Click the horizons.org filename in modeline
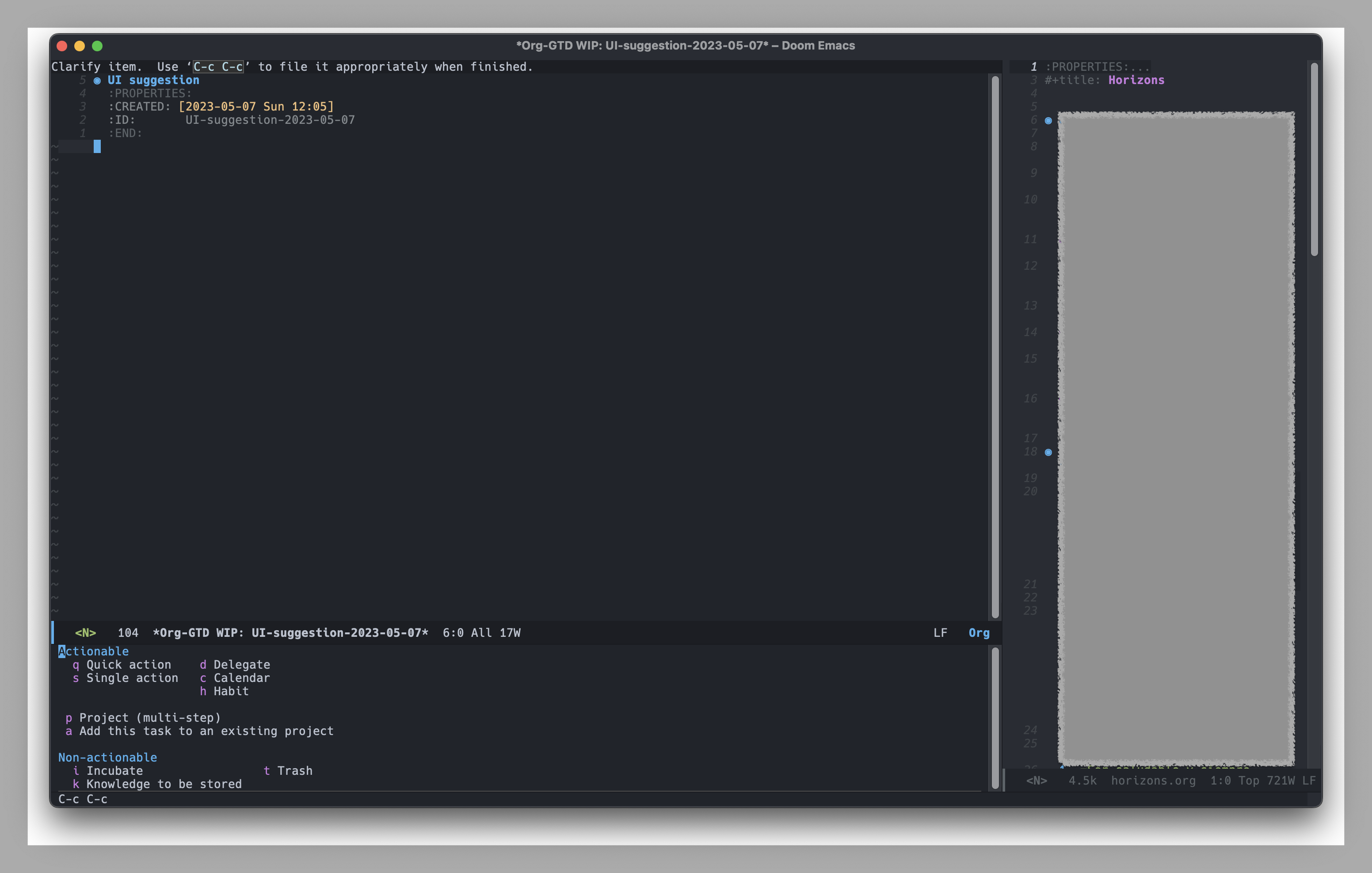The height and width of the screenshot is (873, 1372). pyautogui.click(x=1153, y=781)
